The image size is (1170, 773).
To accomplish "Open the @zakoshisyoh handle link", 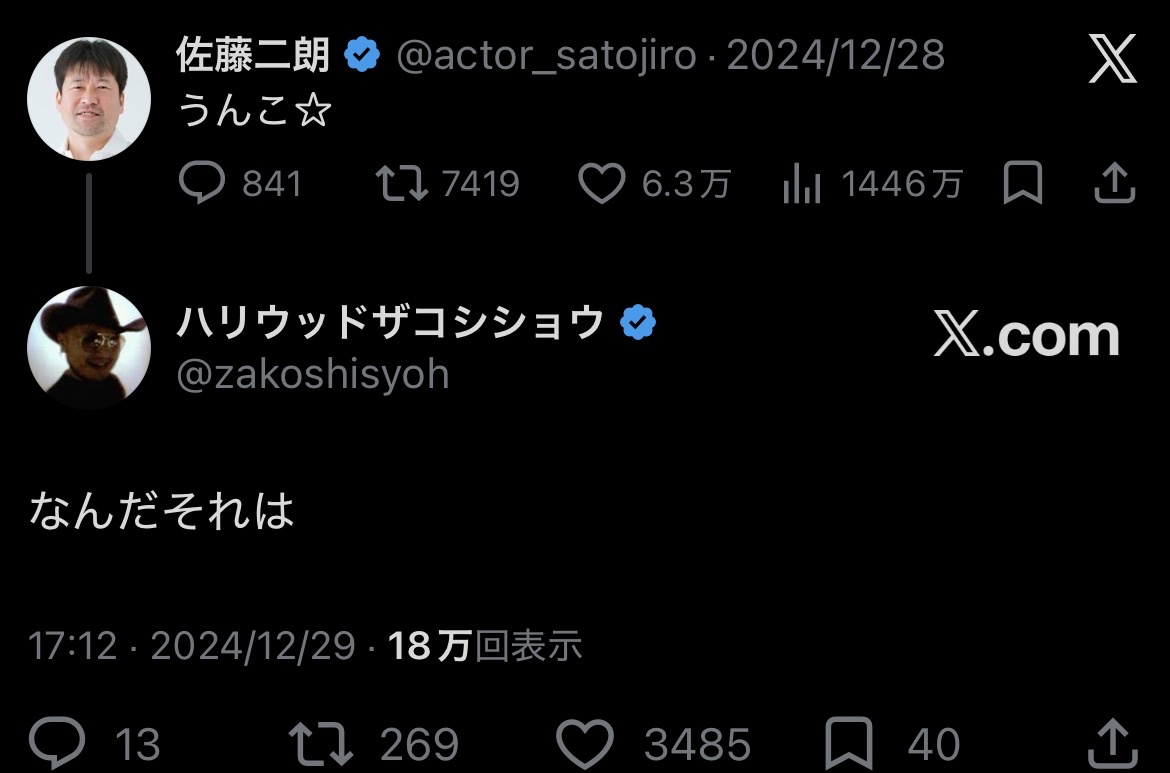I will [313, 374].
